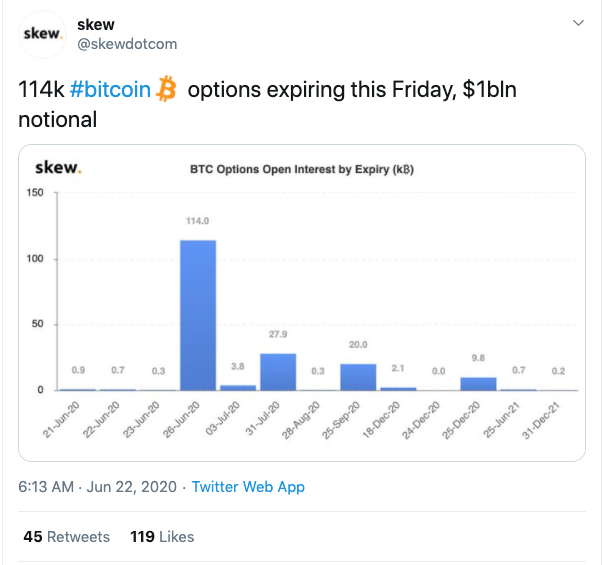The image size is (604, 565).
Task: Open the skew profile avatar
Action: (x=42, y=34)
